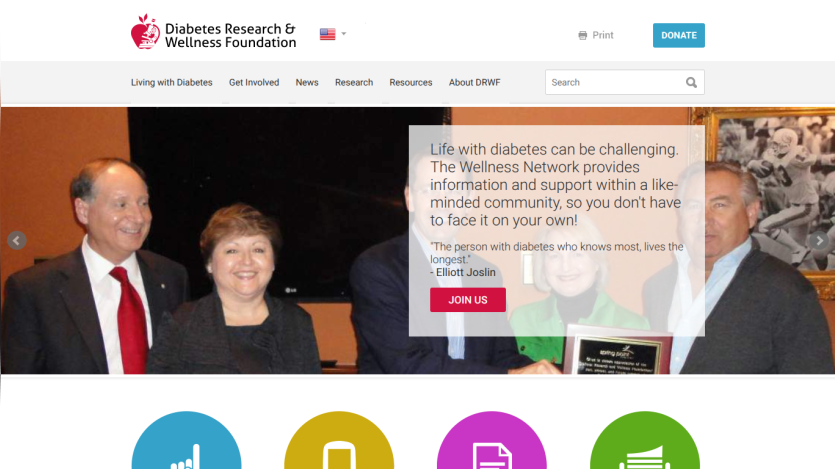Screen dimensions: 835x469
Task: Click the green circle newspaper icon
Action: pyautogui.click(x=644, y=440)
